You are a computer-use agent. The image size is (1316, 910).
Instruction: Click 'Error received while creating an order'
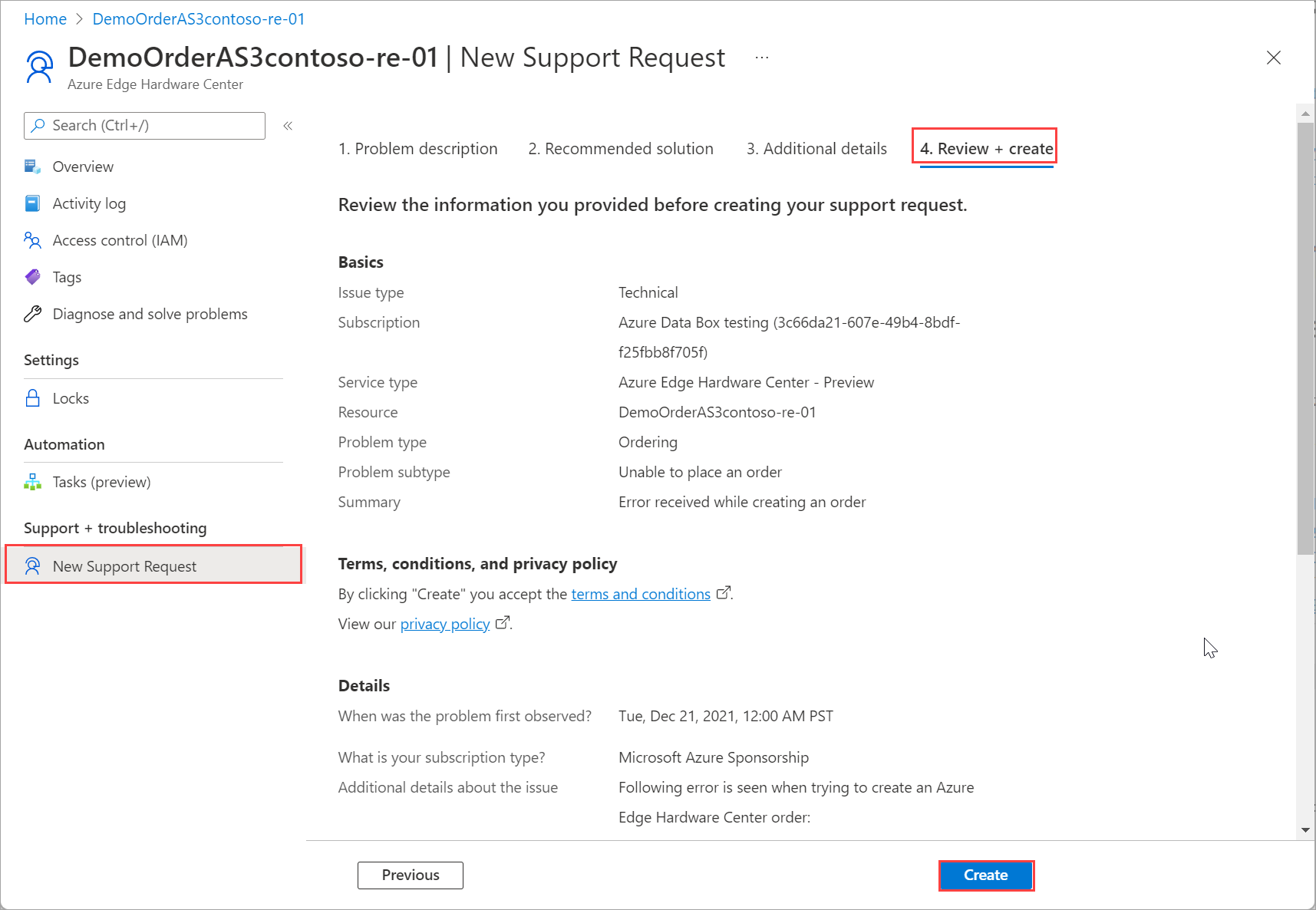(x=742, y=502)
